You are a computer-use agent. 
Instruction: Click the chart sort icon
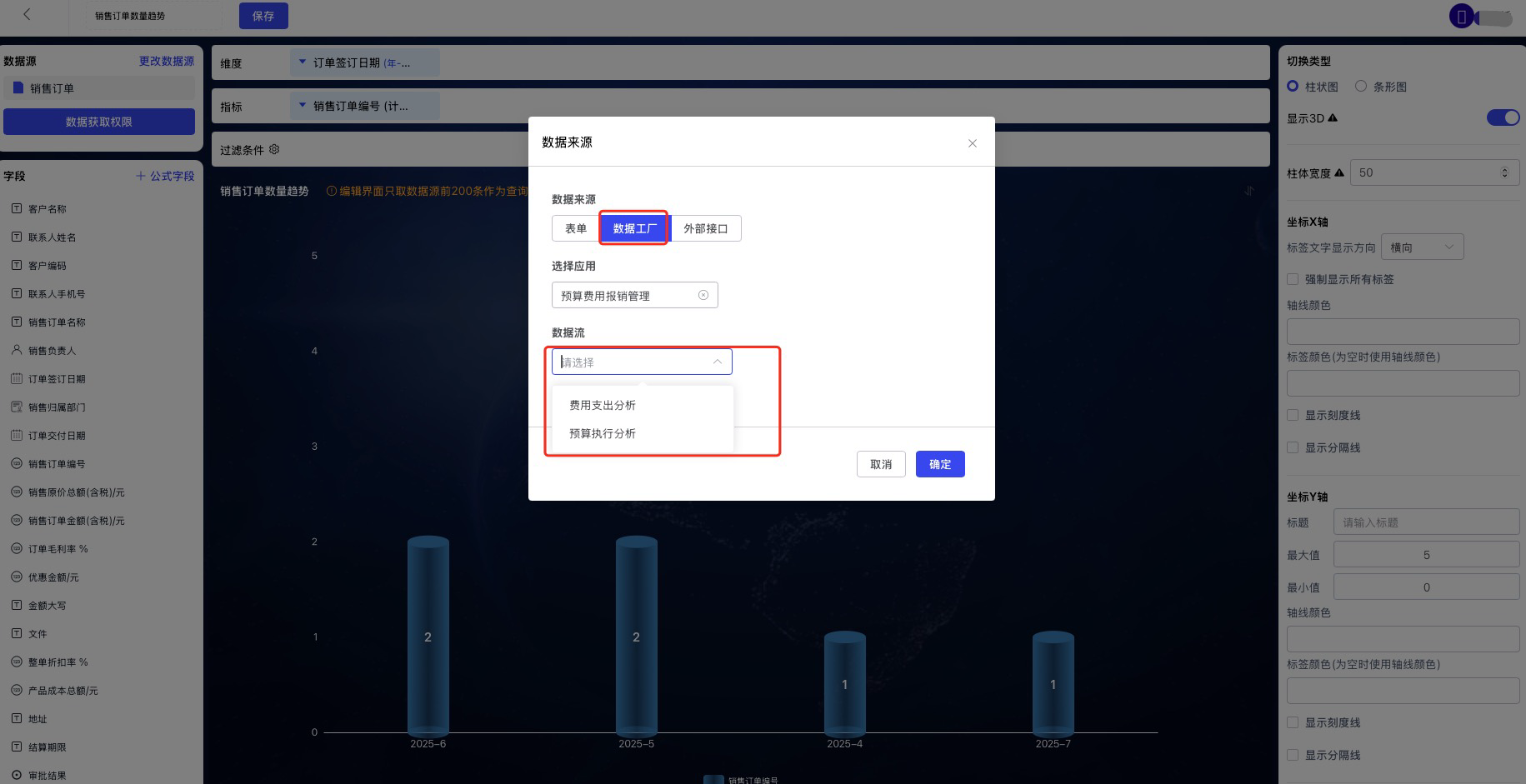click(x=1248, y=191)
